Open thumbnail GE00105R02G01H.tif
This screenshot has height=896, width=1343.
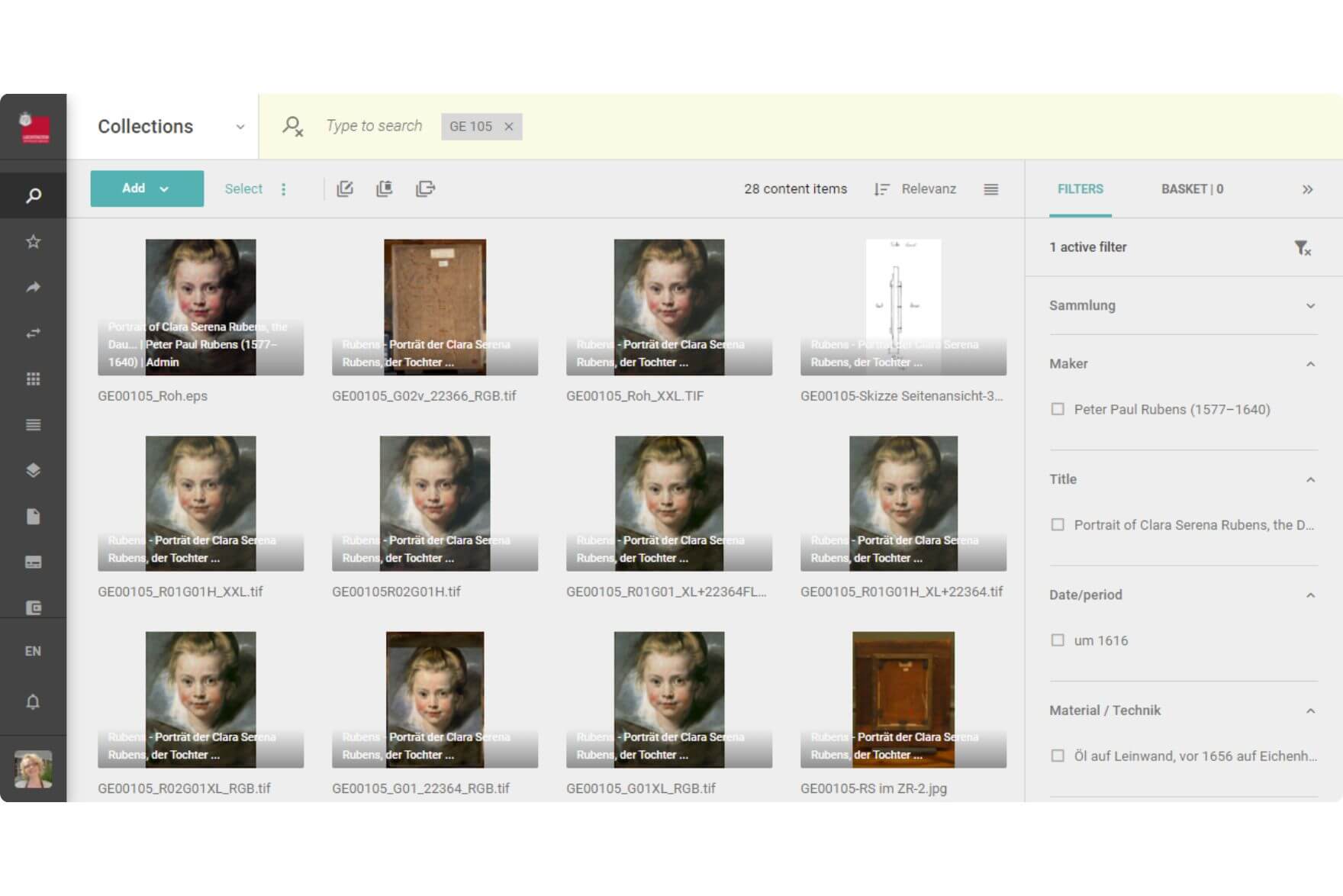coord(435,504)
